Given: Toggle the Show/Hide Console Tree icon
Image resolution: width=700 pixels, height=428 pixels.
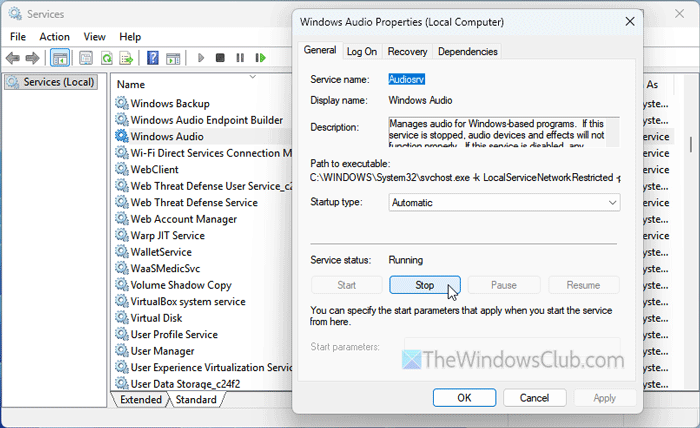Looking at the screenshot, I should click(x=60, y=58).
